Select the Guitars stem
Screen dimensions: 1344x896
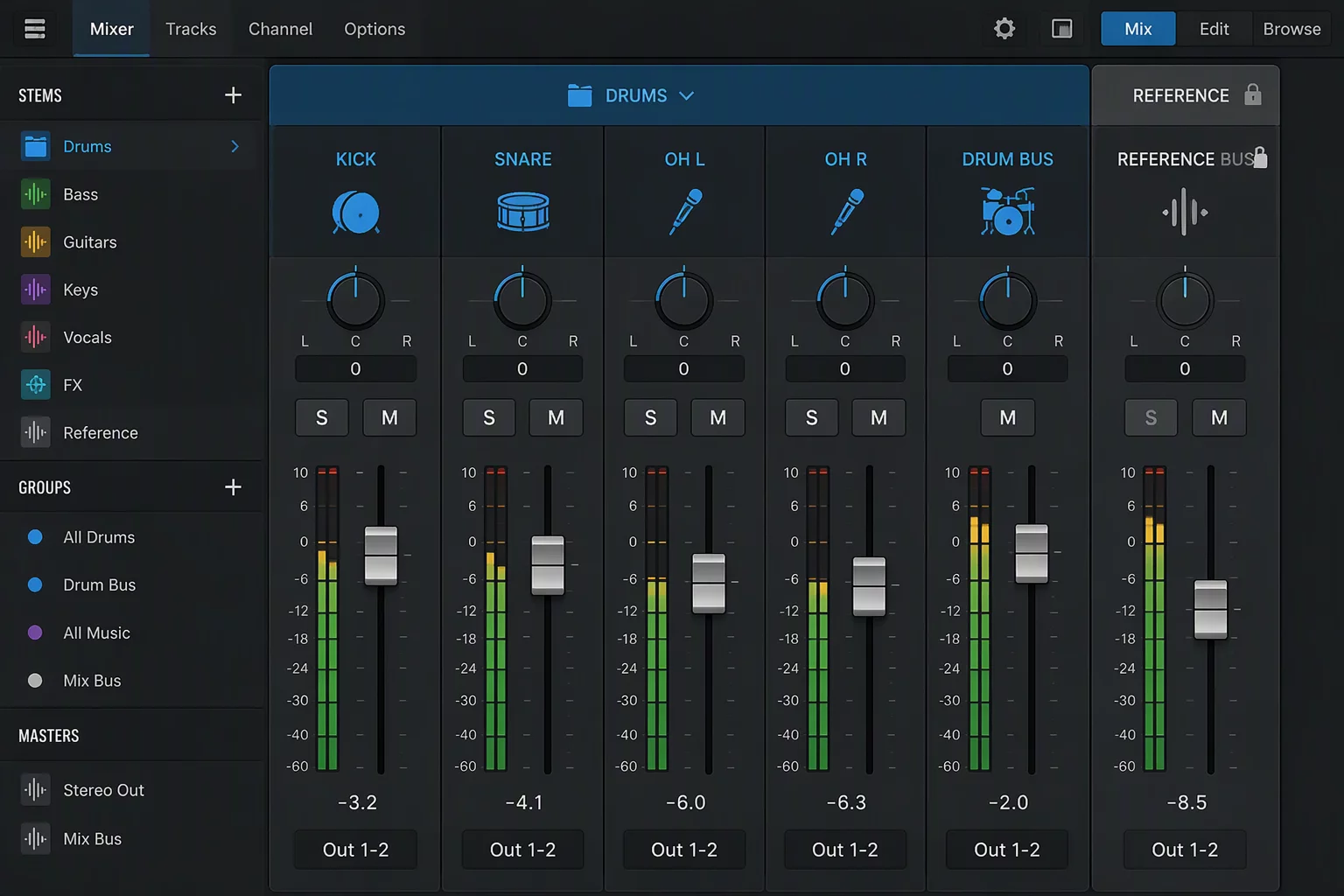[x=131, y=241]
